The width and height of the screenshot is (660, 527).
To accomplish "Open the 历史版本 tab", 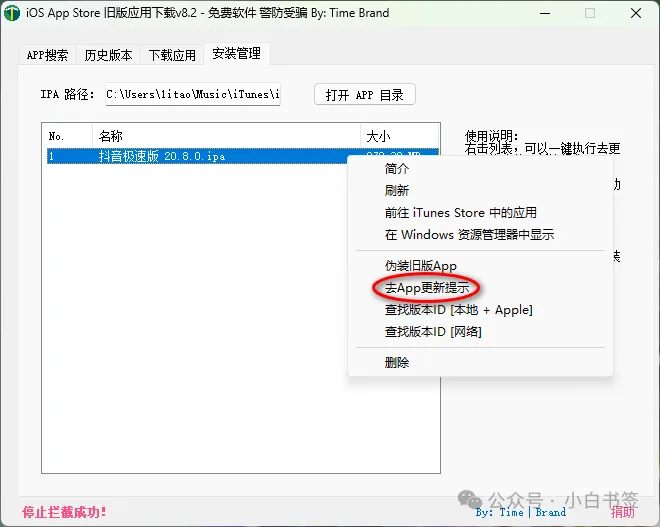I will [108, 55].
